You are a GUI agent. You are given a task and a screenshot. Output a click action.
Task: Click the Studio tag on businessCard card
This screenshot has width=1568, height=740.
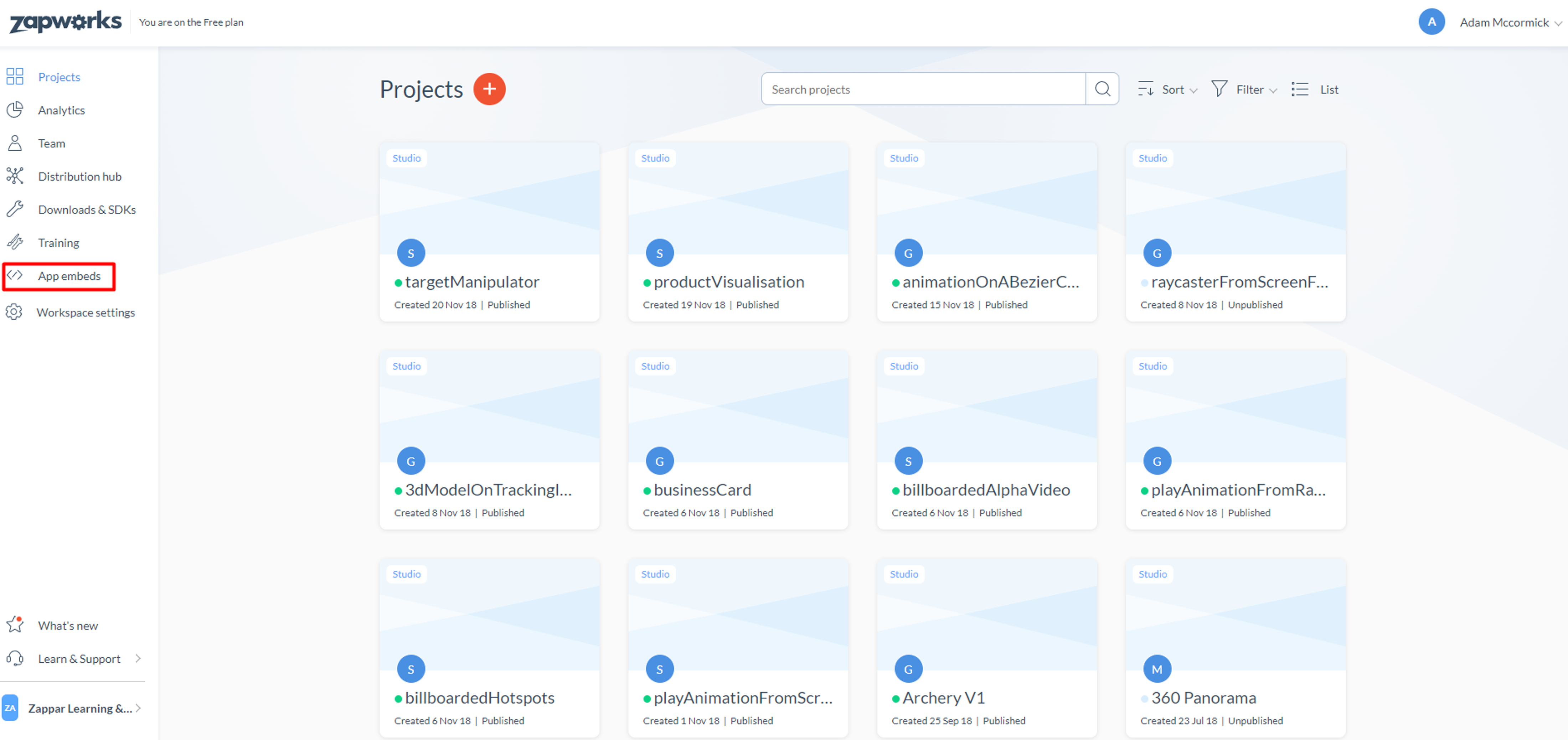pos(655,366)
